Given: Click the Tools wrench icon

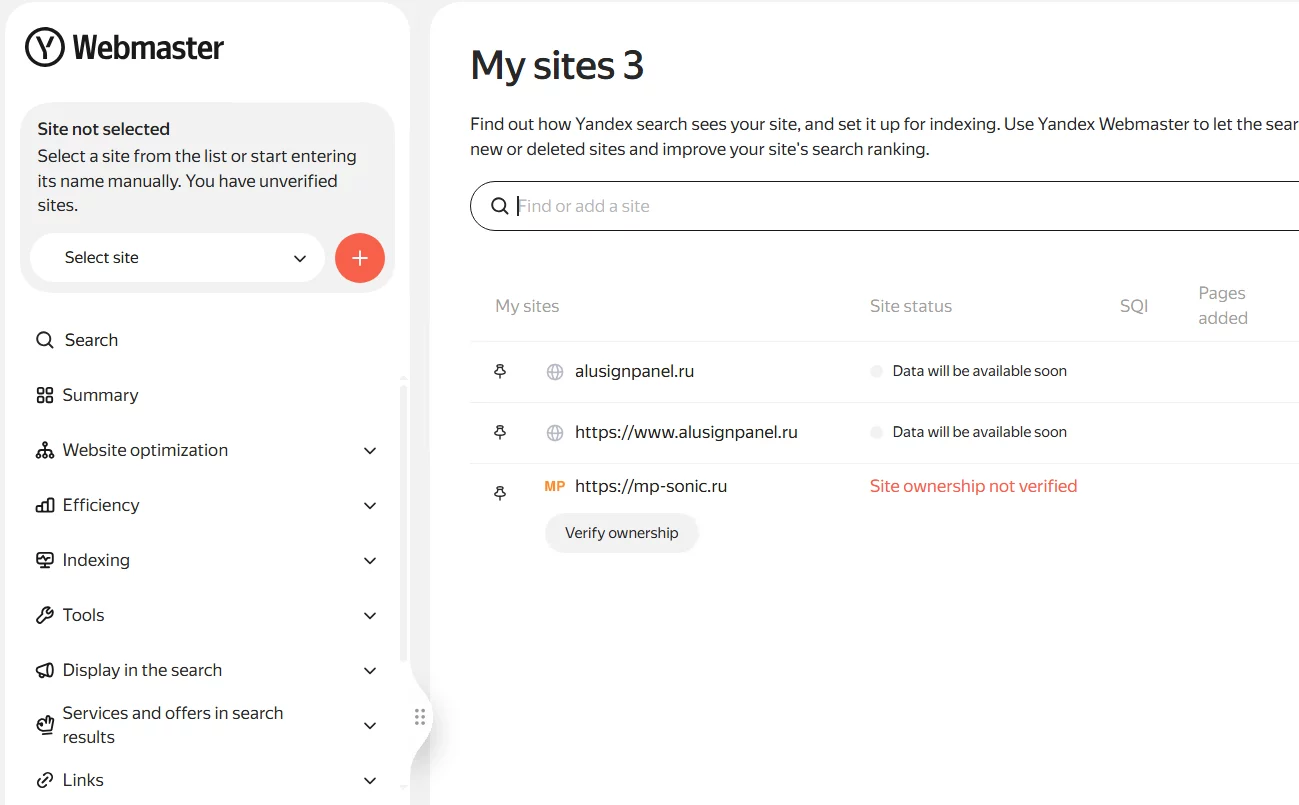Looking at the screenshot, I should click(x=45, y=615).
